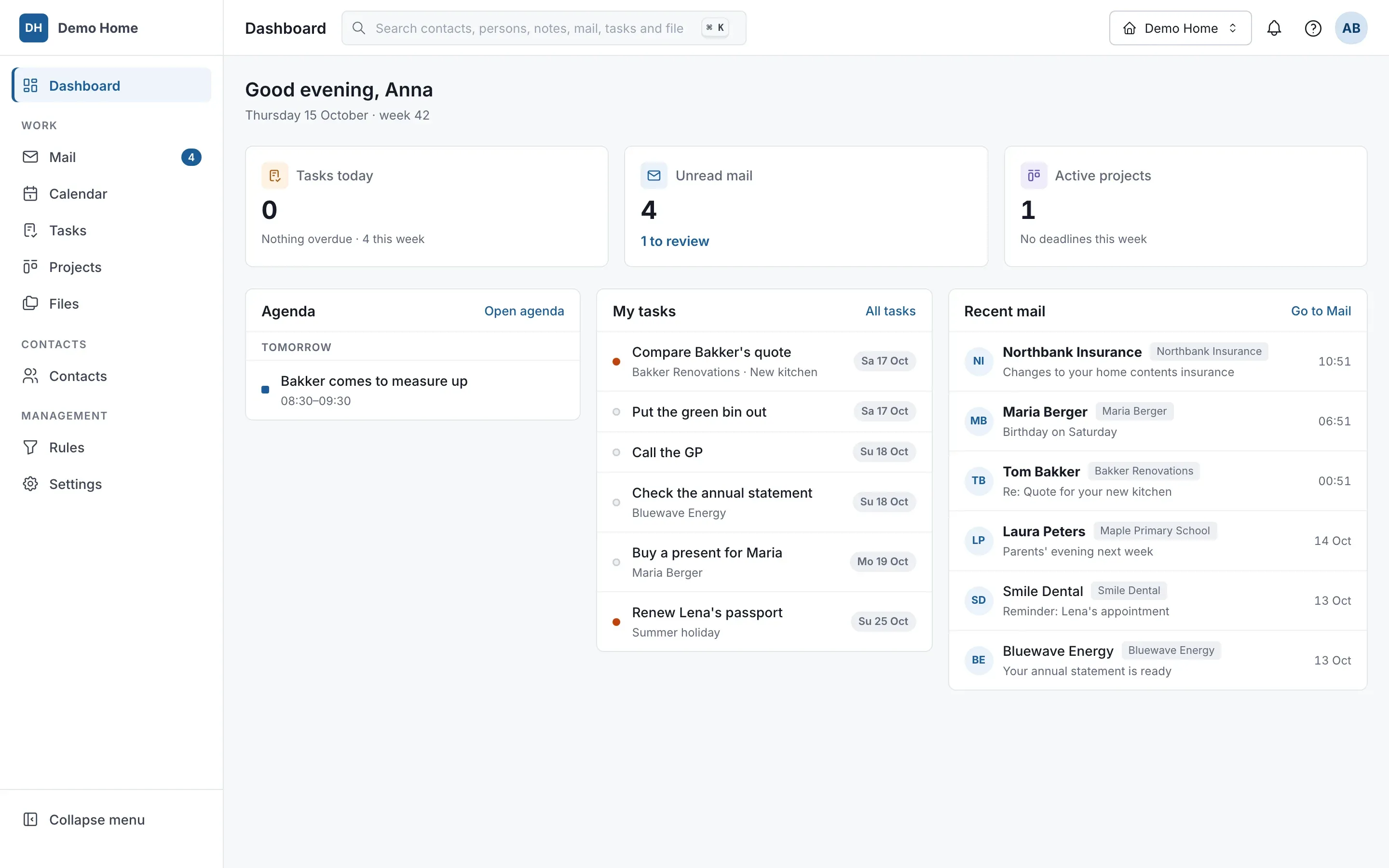1389x868 pixels.
Task: Click the Bakker Renovations tag
Action: [x=1144, y=471]
